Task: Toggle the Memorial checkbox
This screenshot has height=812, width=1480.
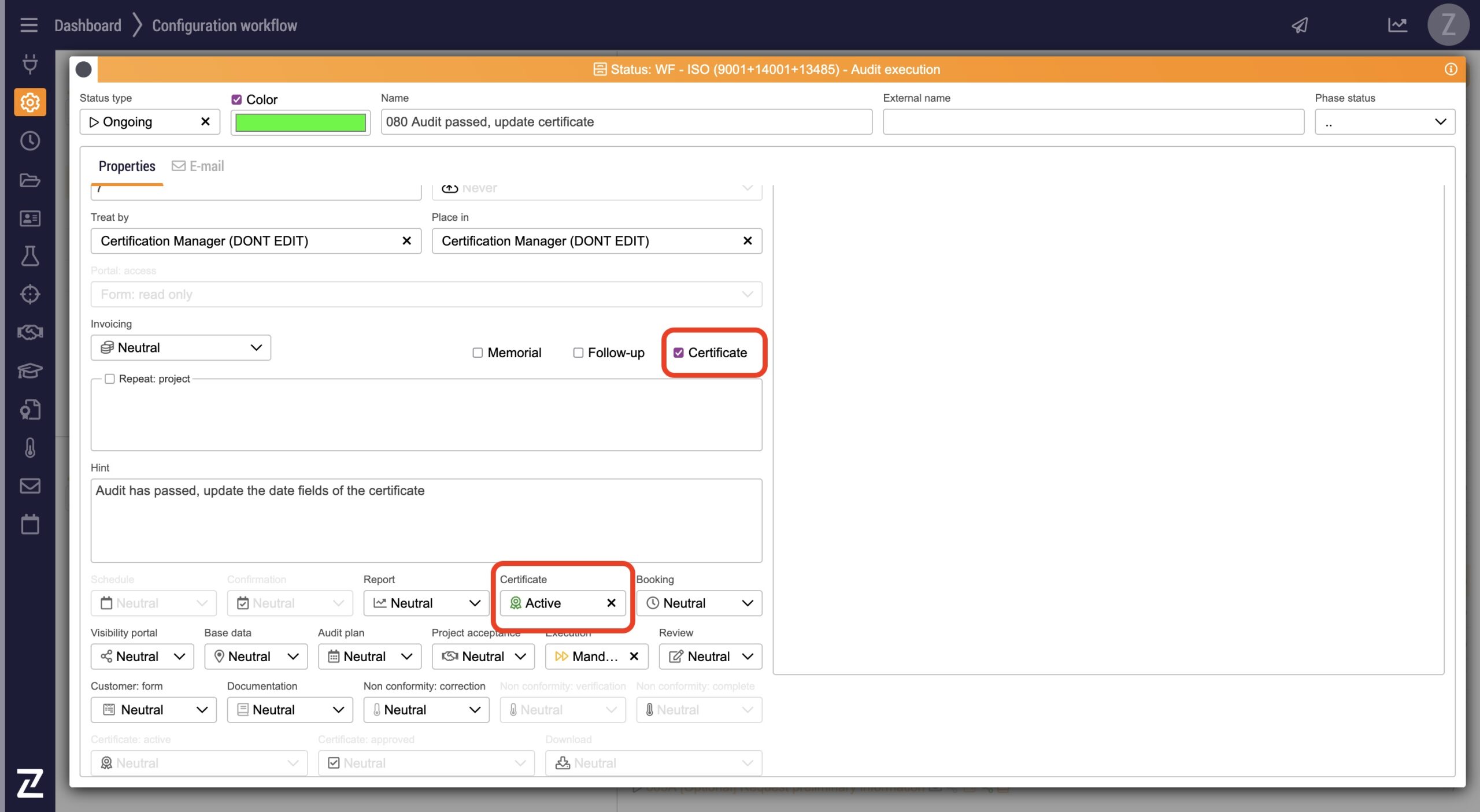Action: tap(478, 353)
